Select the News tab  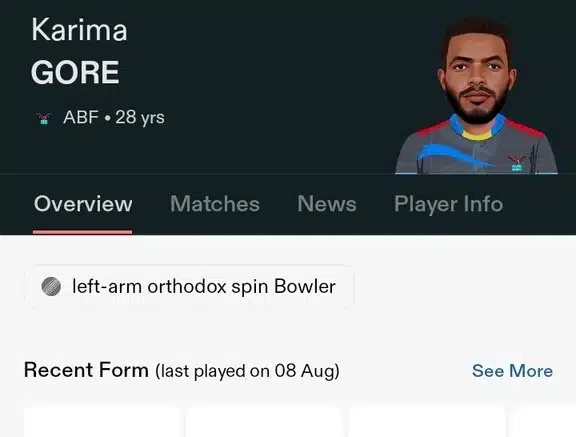tap(327, 203)
